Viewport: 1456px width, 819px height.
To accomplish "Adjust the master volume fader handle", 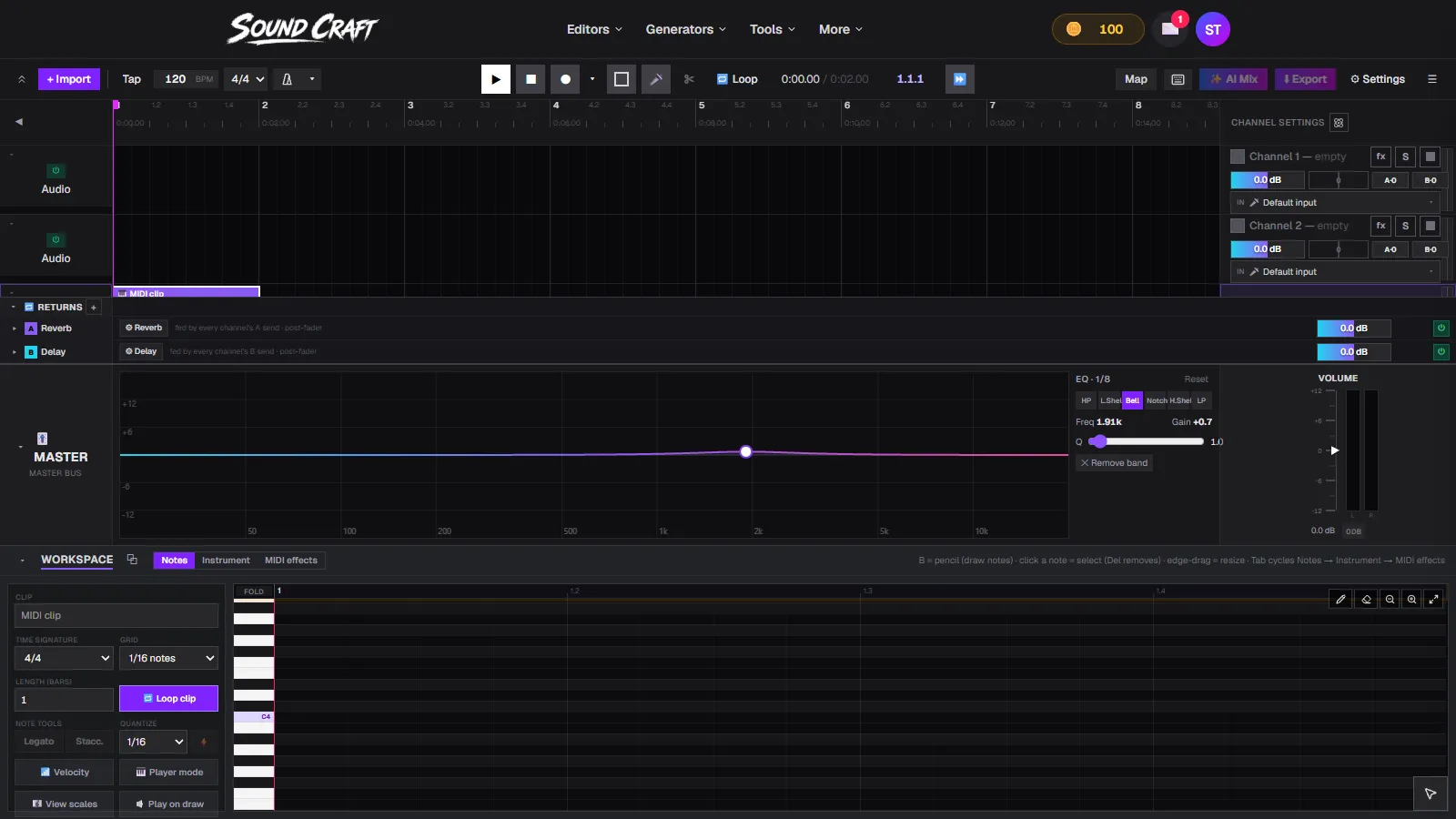I will click(x=1335, y=450).
